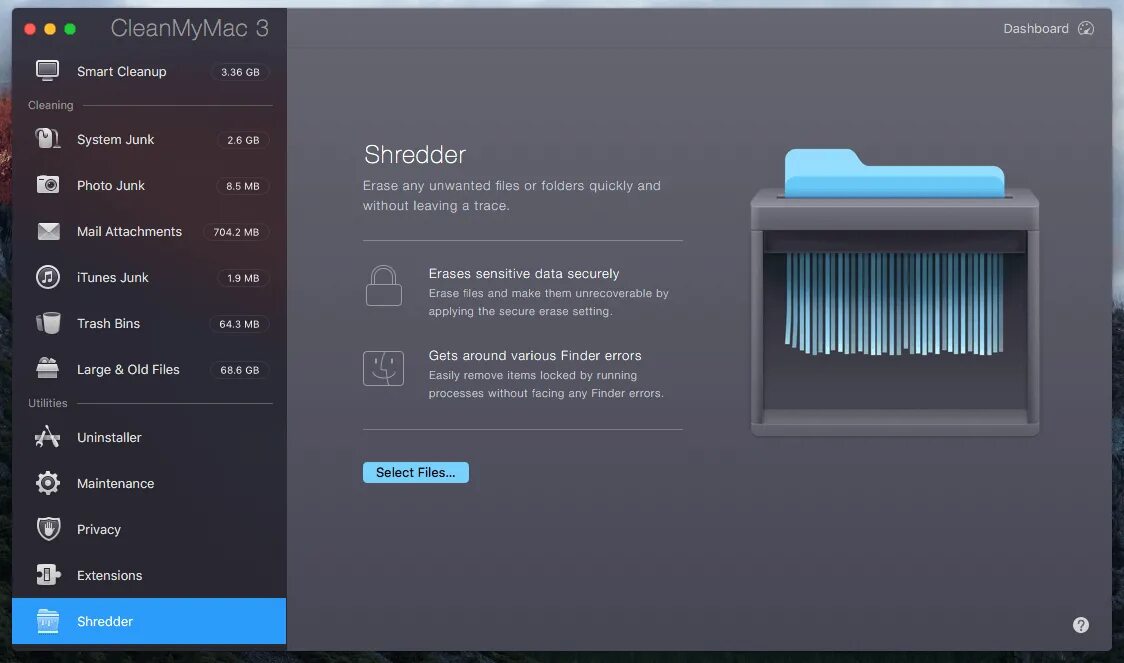Click the 704.2 MB Mail Attachments badge
Viewport: 1124px width, 663px height.
(x=236, y=232)
